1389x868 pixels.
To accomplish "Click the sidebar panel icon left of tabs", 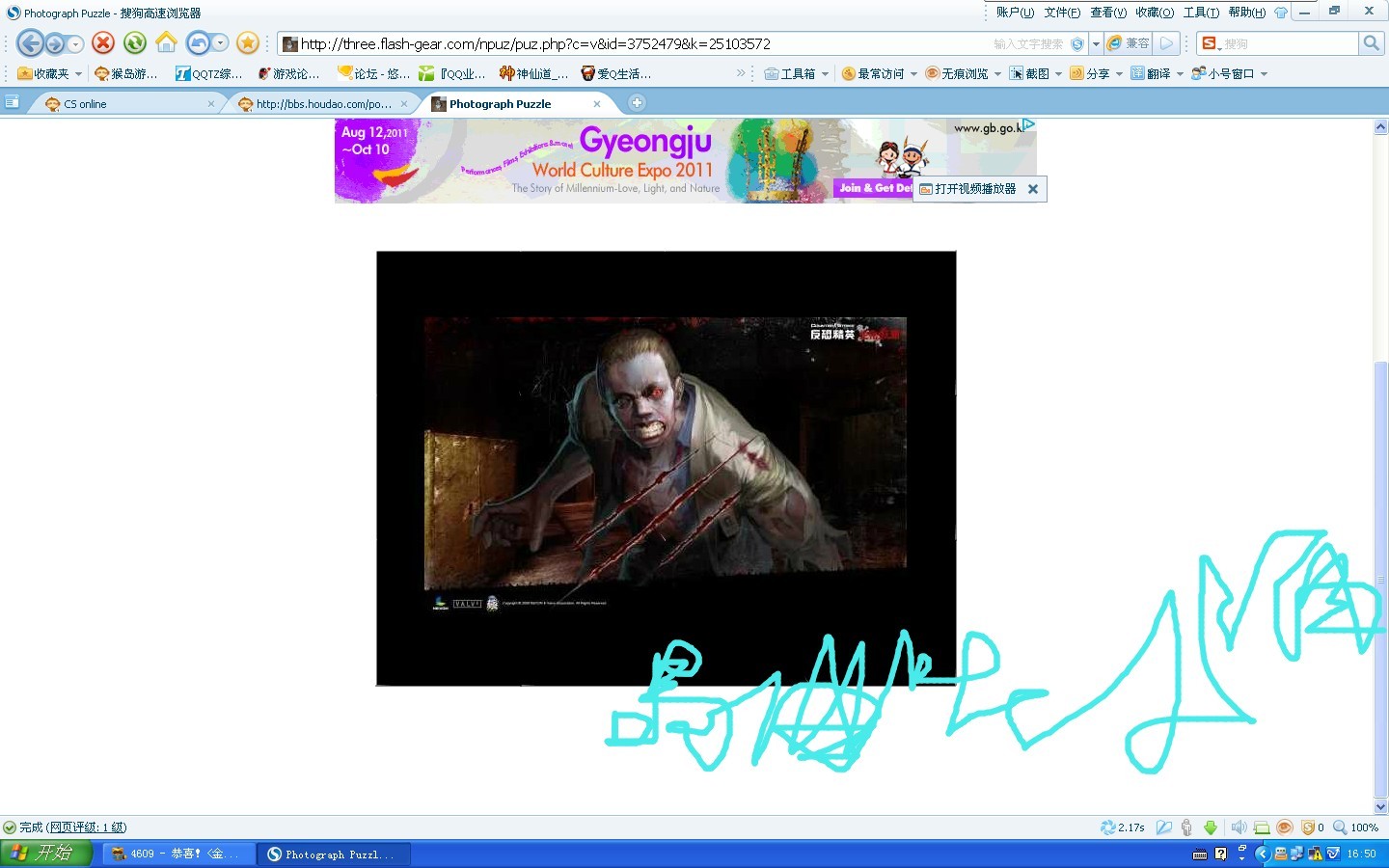I will pos(12,102).
